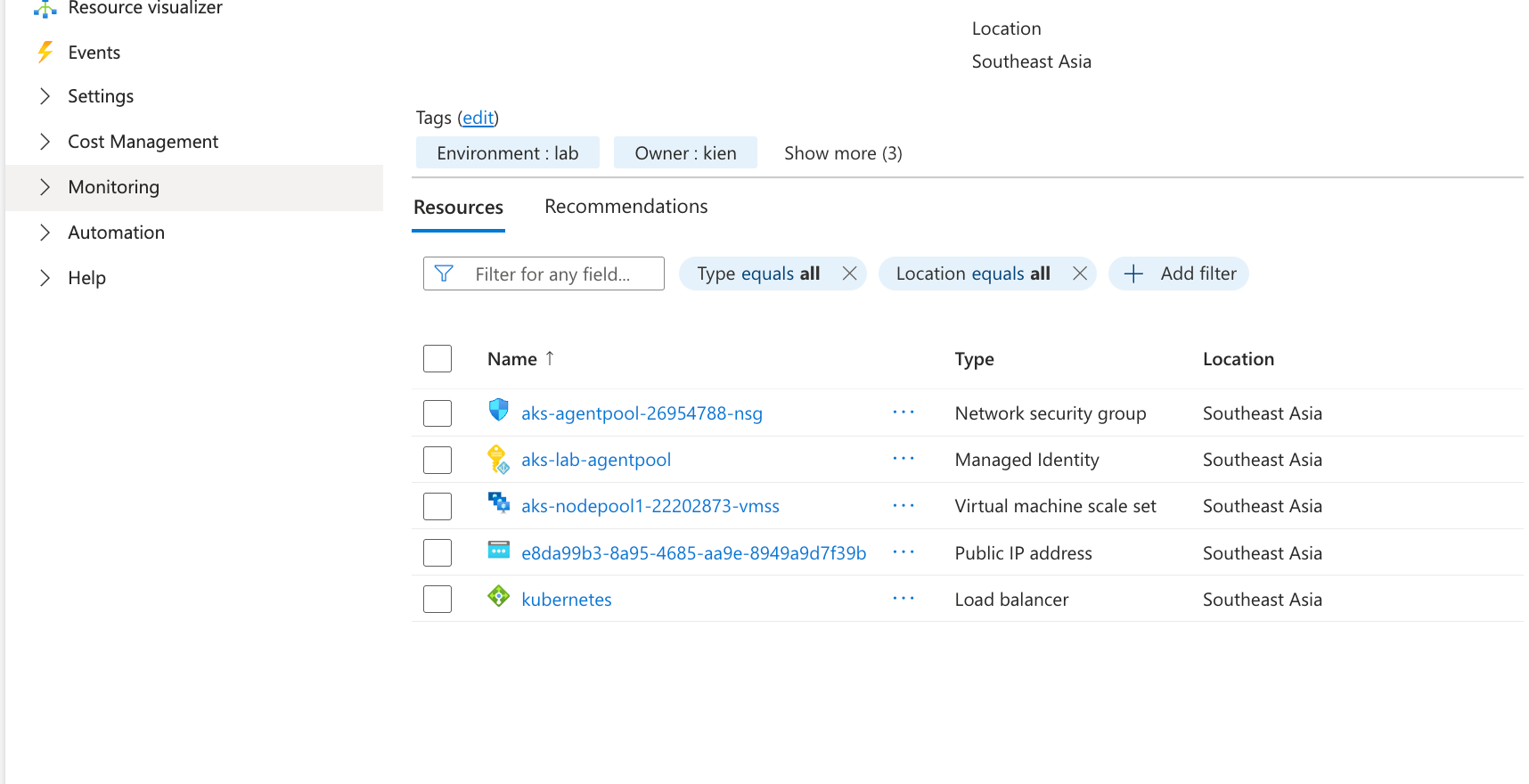The height and width of the screenshot is (784, 1529).
Task: Click the Public IP address type cell
Action: (x=1024, y=553)
